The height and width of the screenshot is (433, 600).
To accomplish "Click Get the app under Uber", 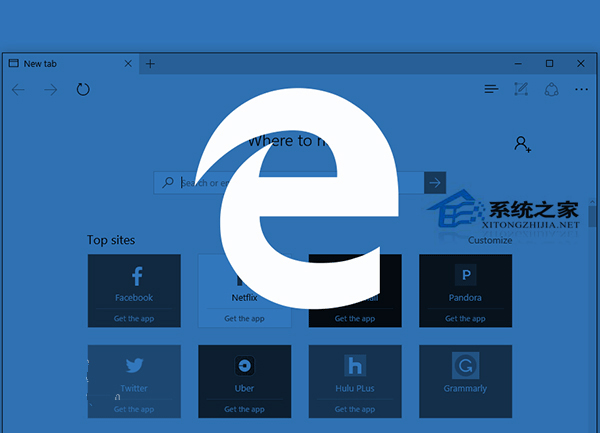I will (x=244, y=409).
